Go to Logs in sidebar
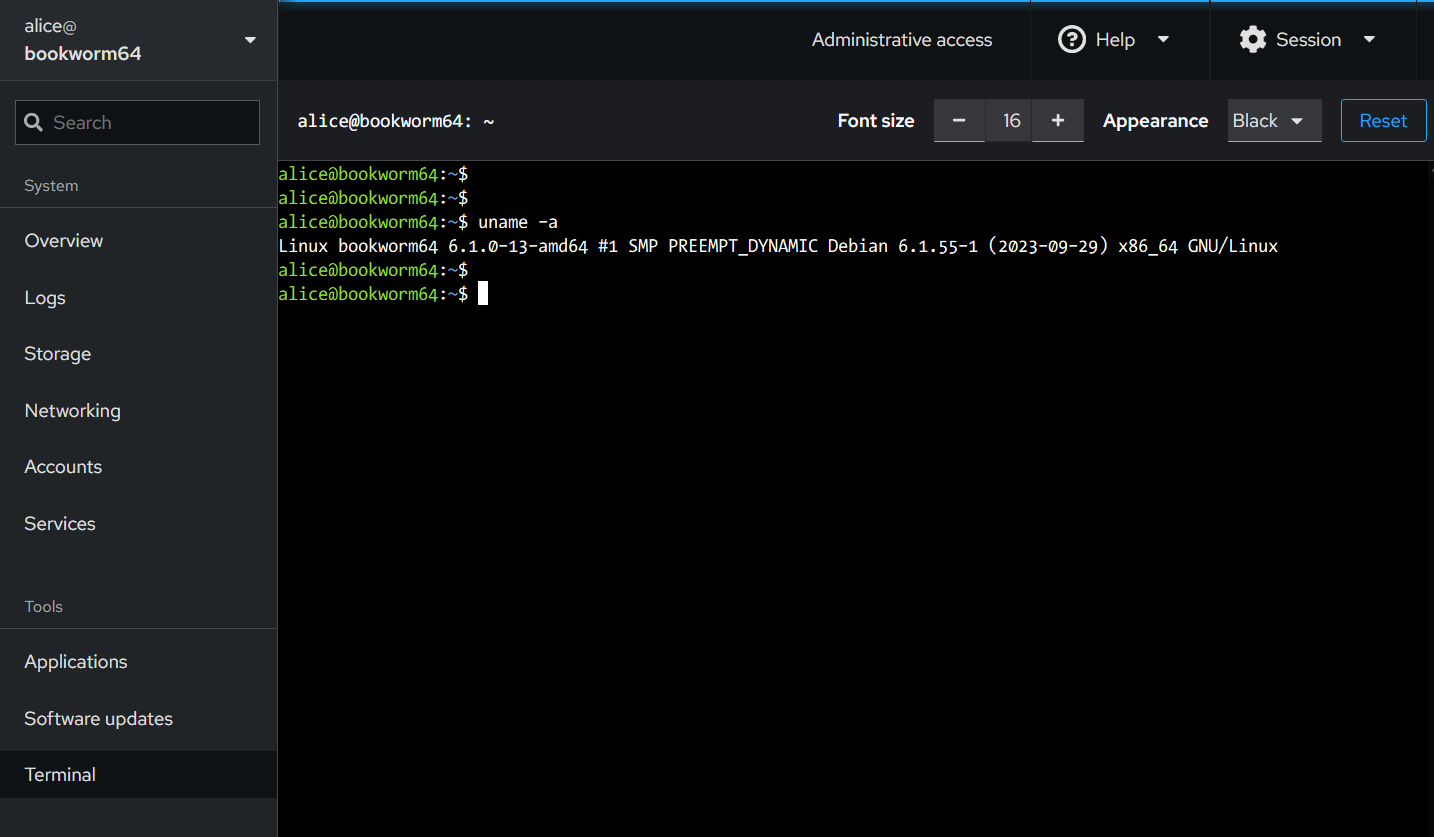This screenshot has width=1434, height=837. coord(45,298)
